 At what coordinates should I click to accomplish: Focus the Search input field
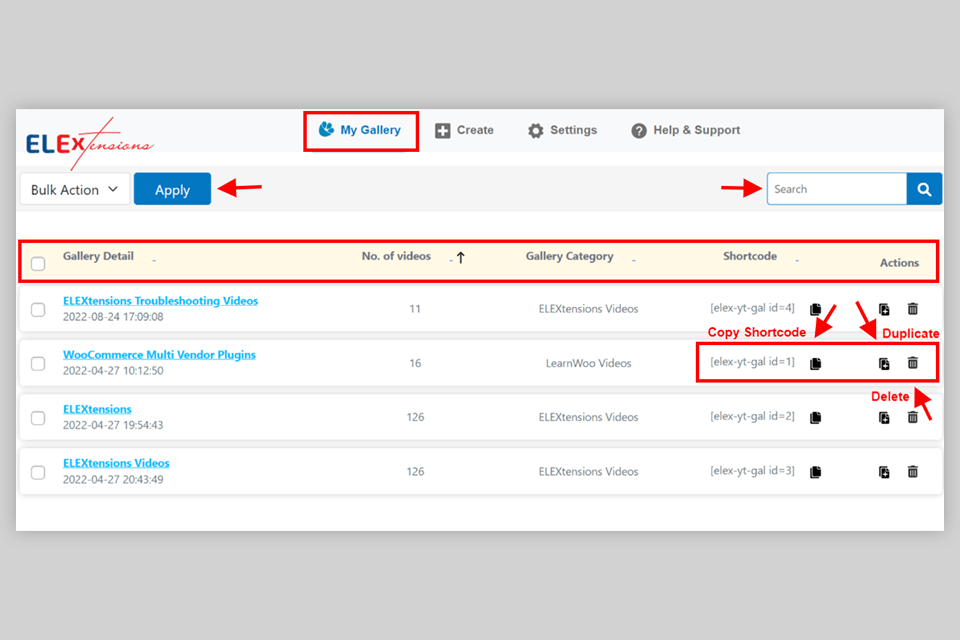(x=837, y=189)
